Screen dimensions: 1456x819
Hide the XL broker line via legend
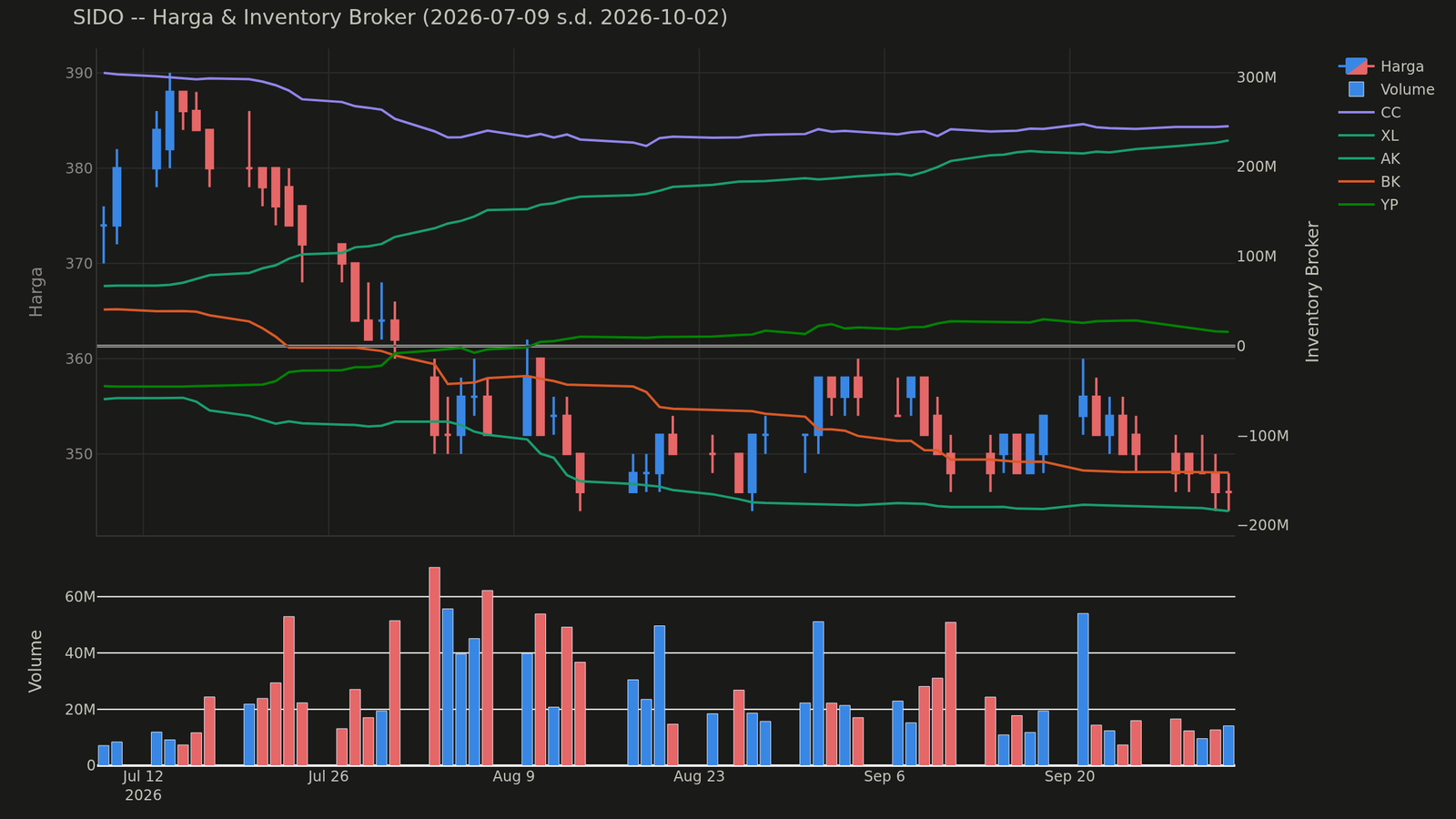[x=1369, y=136]
